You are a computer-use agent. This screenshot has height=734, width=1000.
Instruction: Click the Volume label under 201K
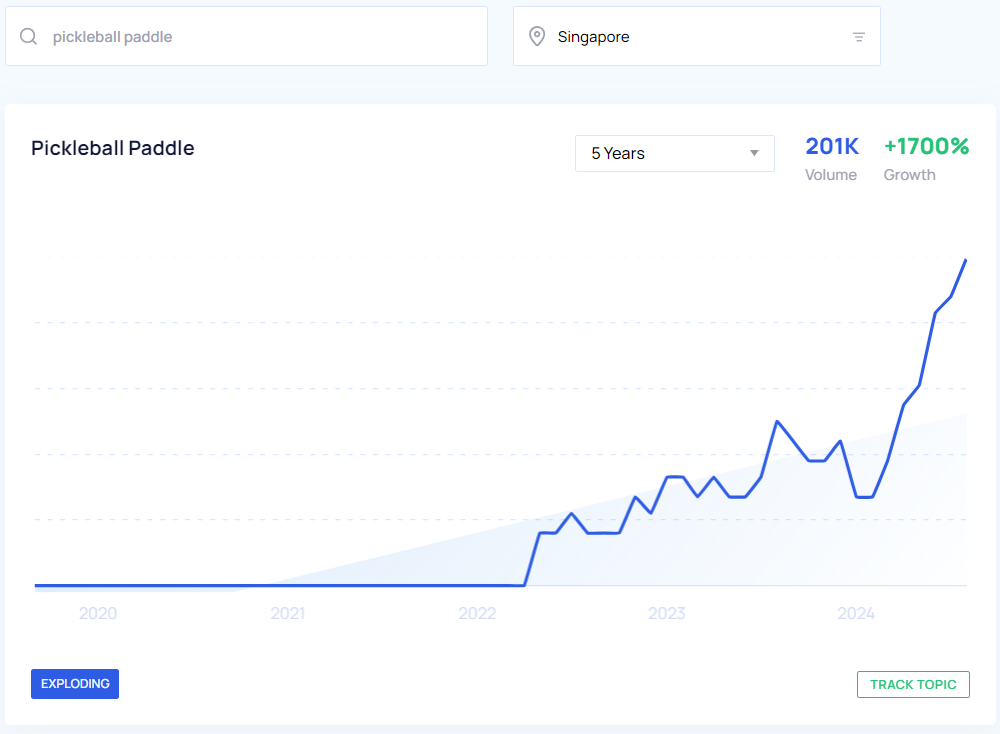coord(831,175)
